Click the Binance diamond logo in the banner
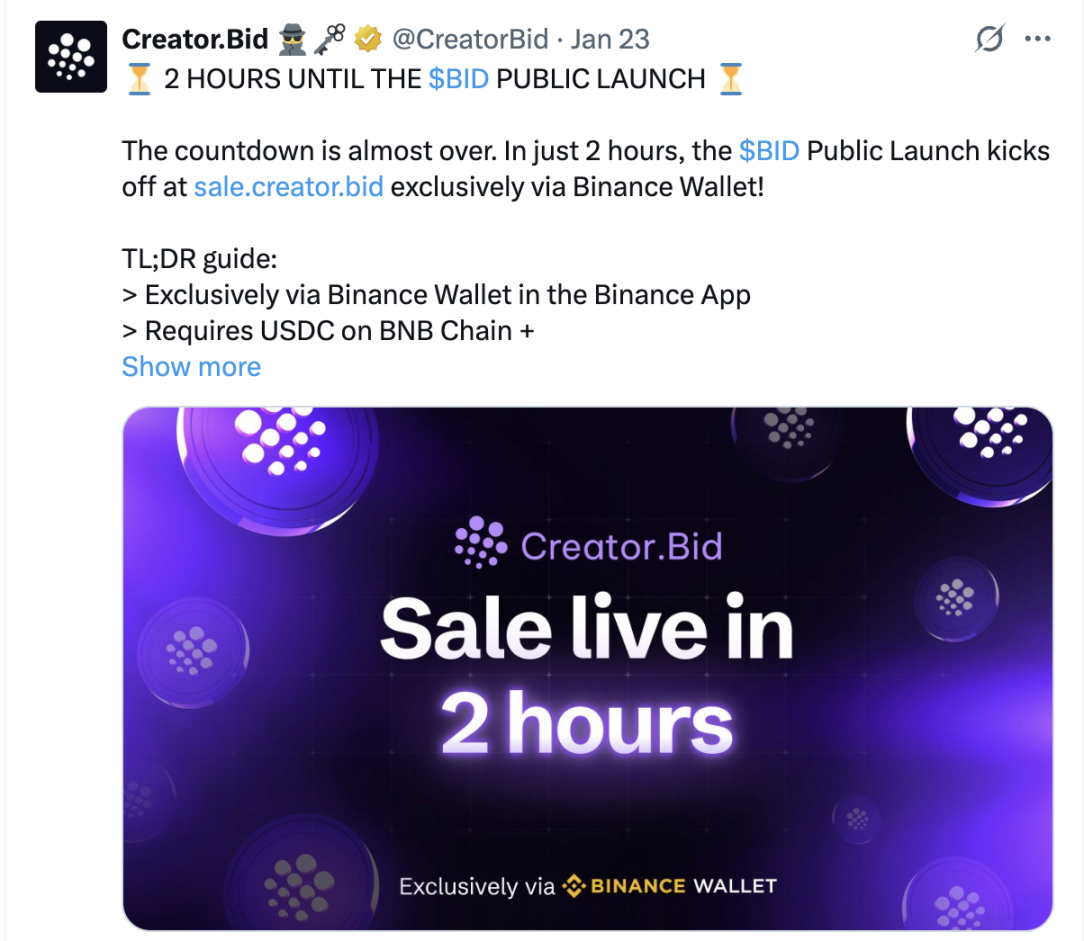This screenshot has width=1084, height=941. [575, 885]
